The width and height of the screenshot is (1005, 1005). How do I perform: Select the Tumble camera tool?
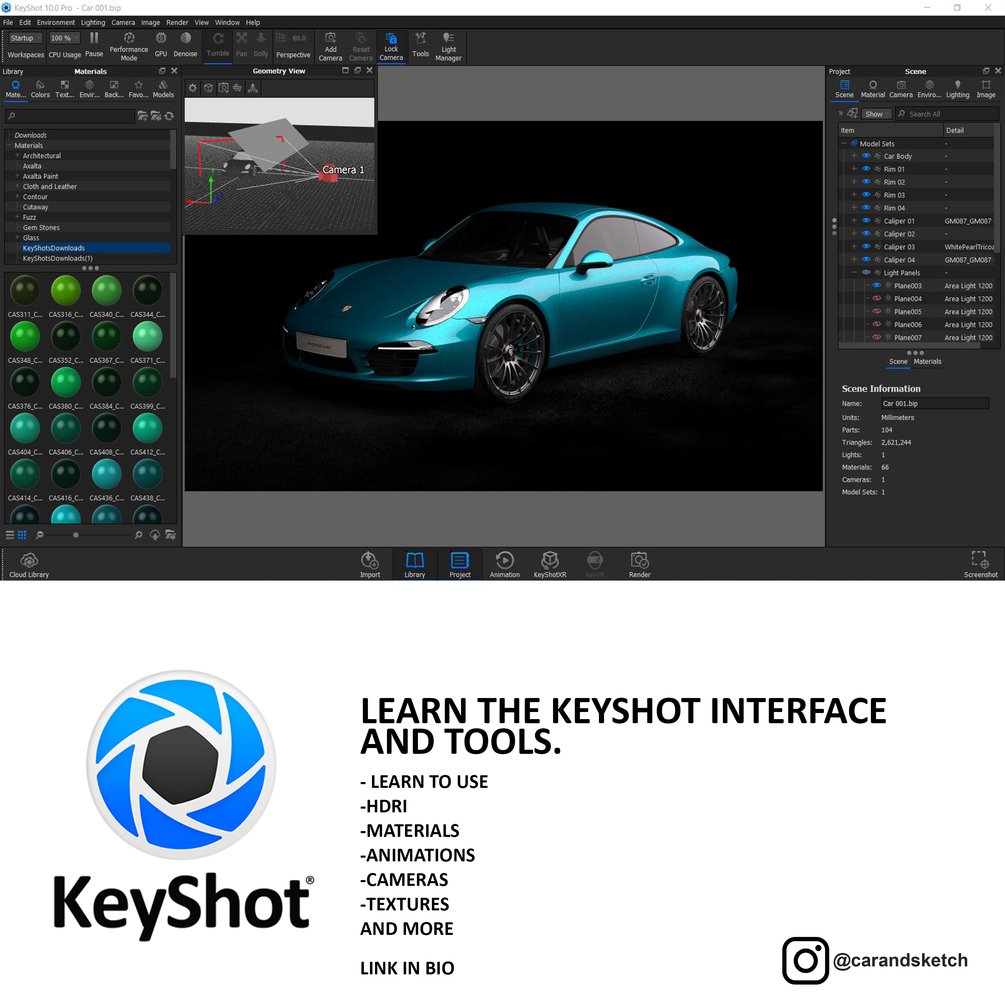click(218, 45)
